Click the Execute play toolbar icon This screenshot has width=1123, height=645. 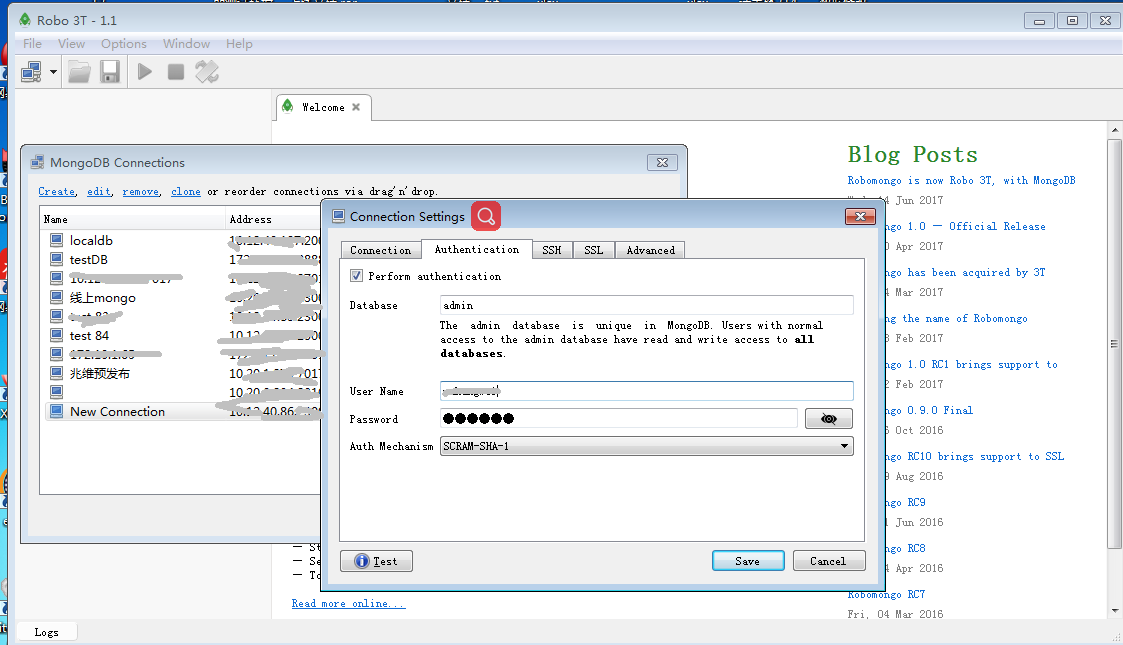click(145, 72)
